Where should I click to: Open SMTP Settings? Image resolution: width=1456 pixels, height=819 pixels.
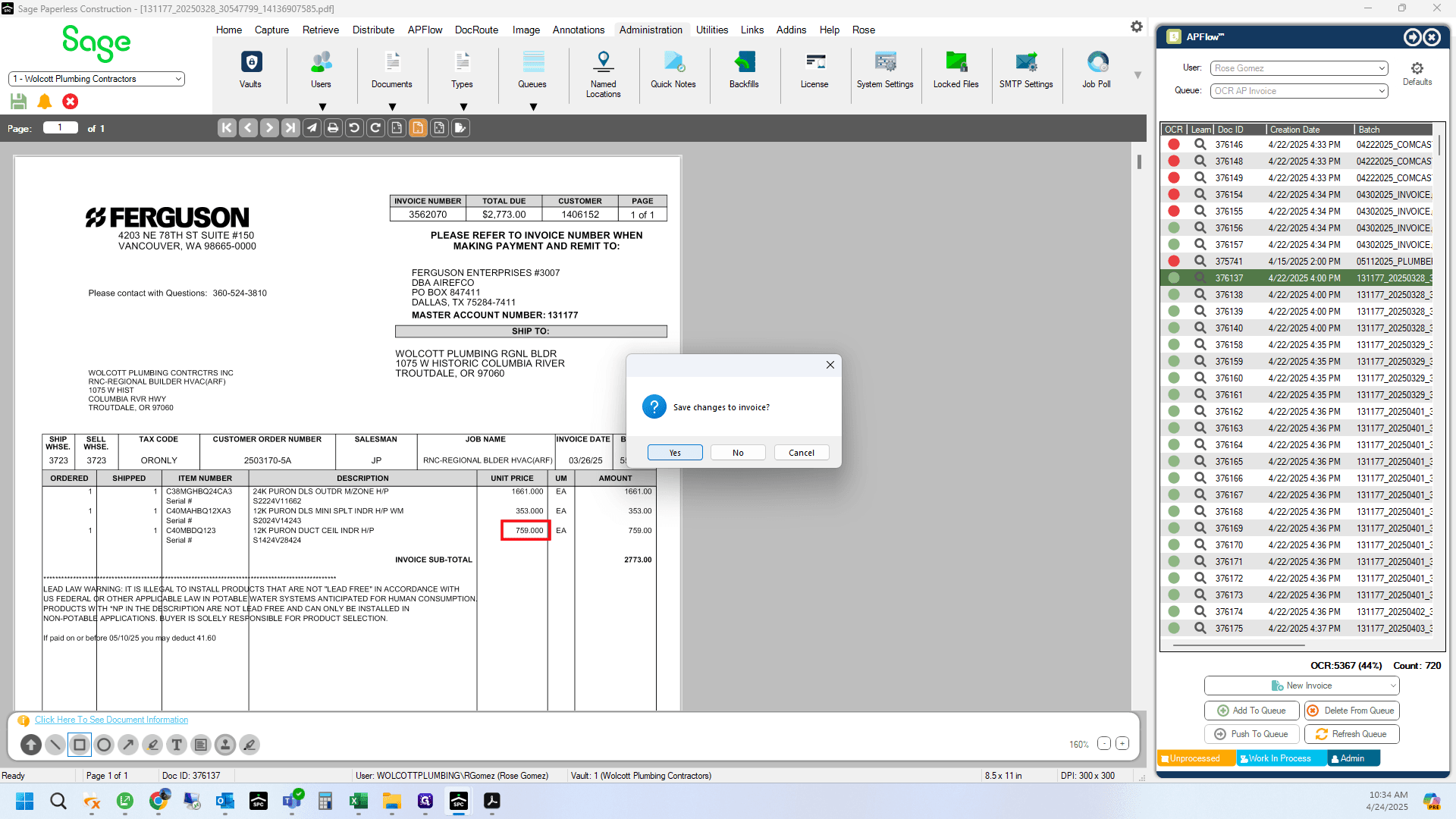(1026, 70)
